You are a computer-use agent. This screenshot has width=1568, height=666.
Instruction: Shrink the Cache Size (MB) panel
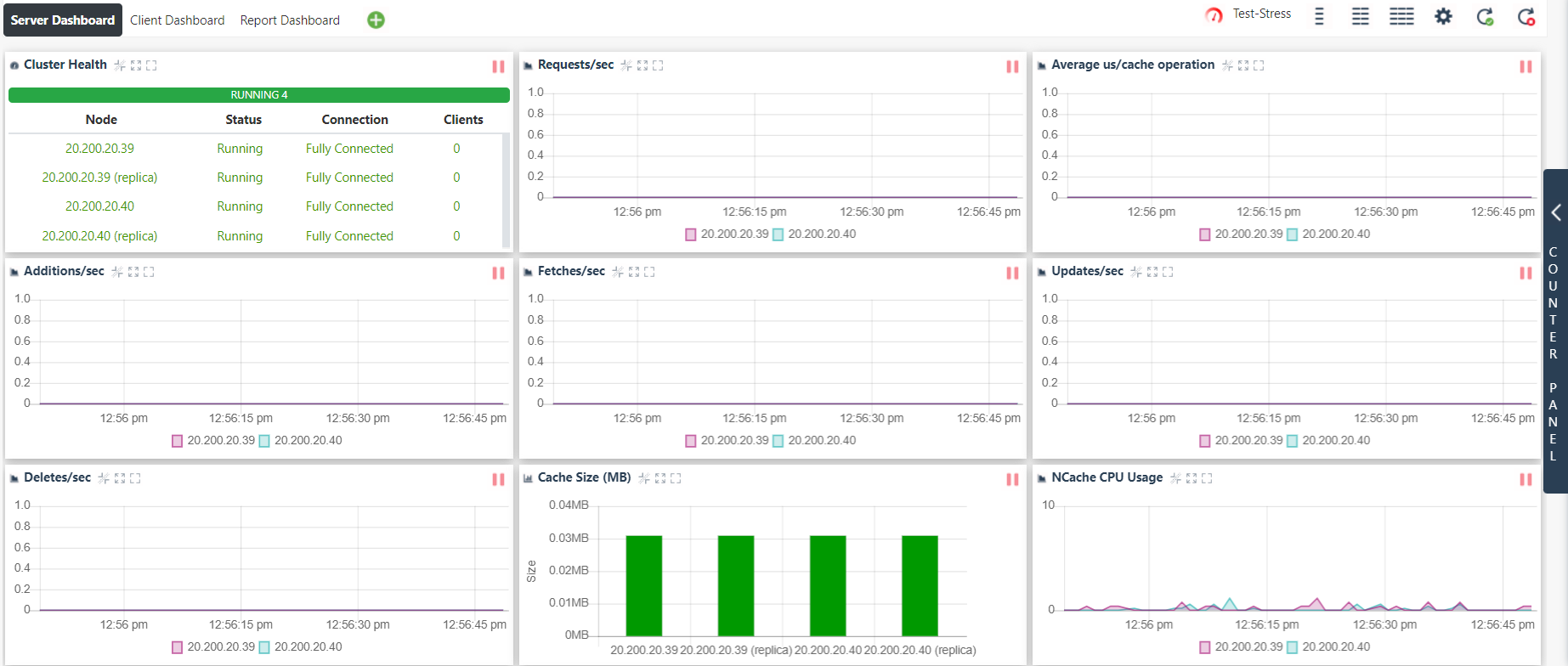(644, 478)
